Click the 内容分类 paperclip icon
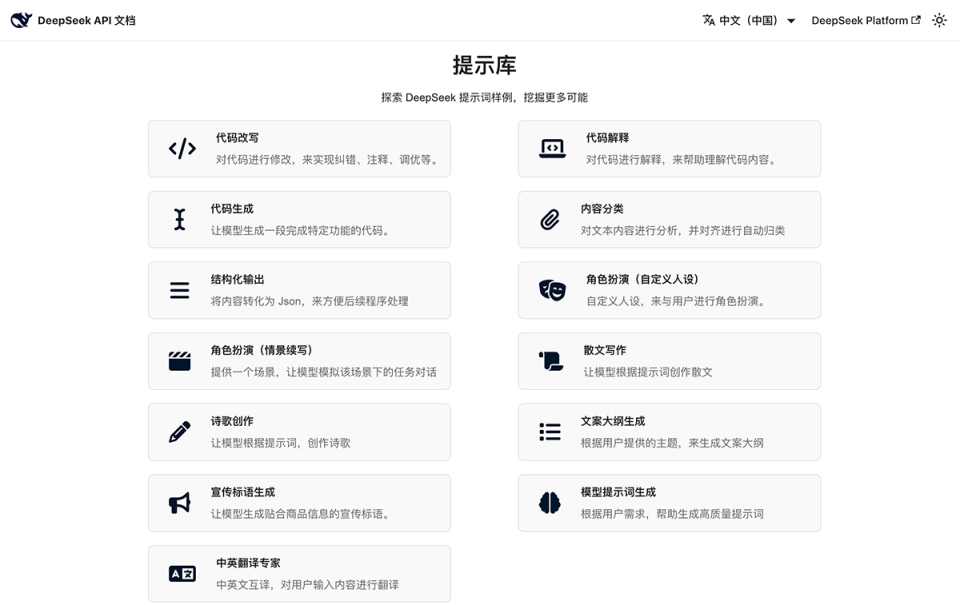 [x=549, y=219]
